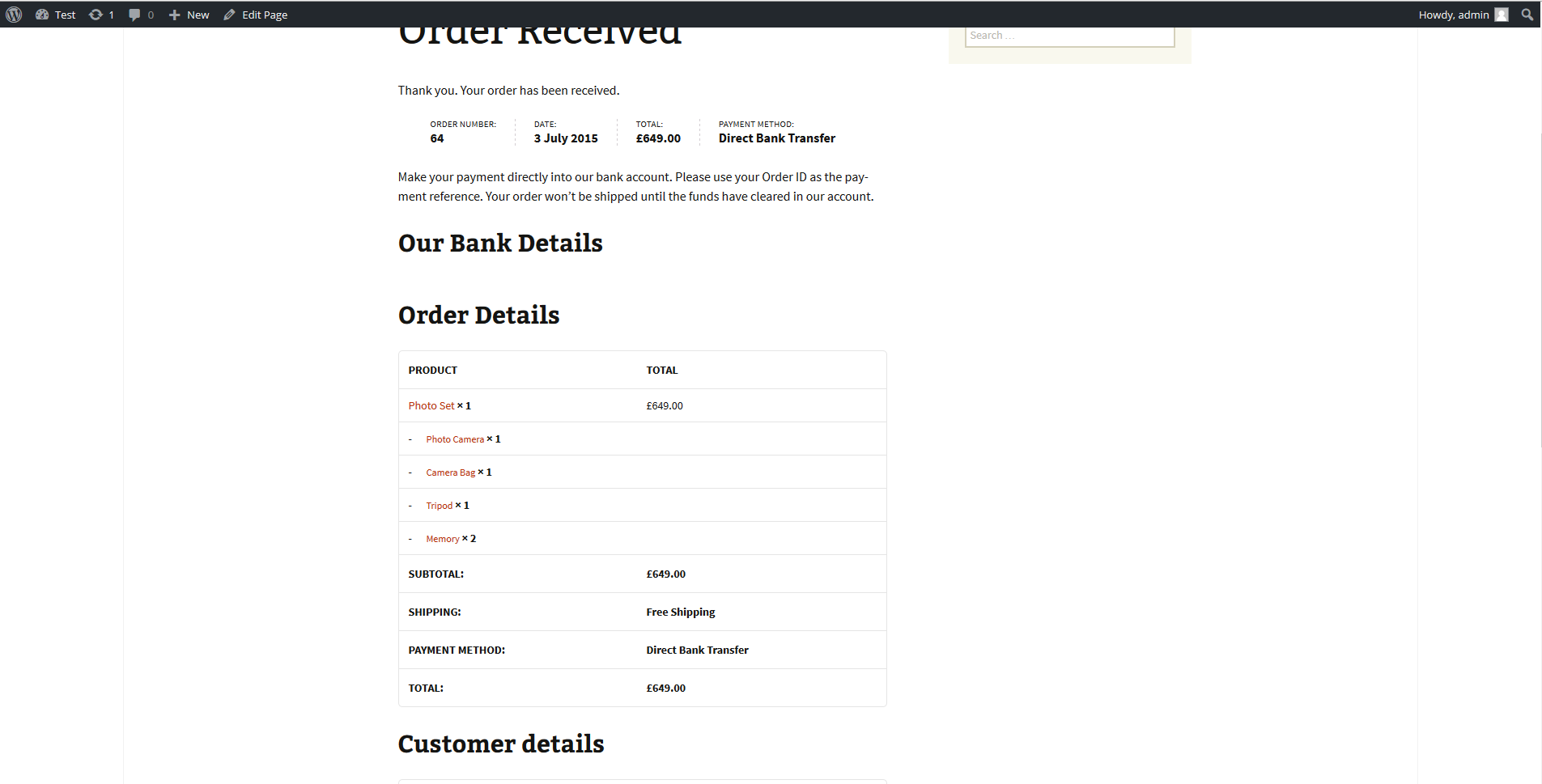The image size is (1542, 784).
Task: Click the SHIPPING: row label
Action: tap(435, 612)
